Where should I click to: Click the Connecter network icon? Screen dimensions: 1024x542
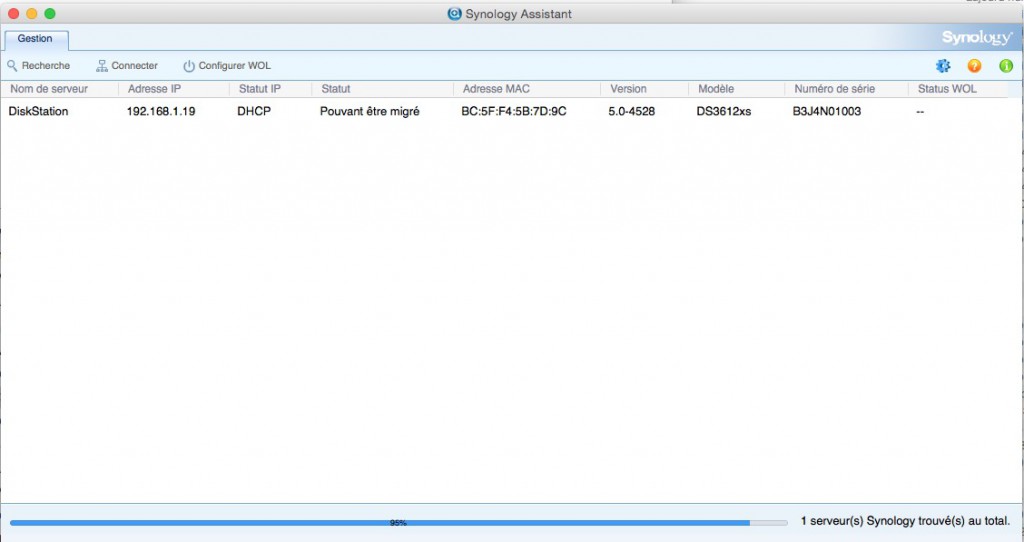pos(101,66)
